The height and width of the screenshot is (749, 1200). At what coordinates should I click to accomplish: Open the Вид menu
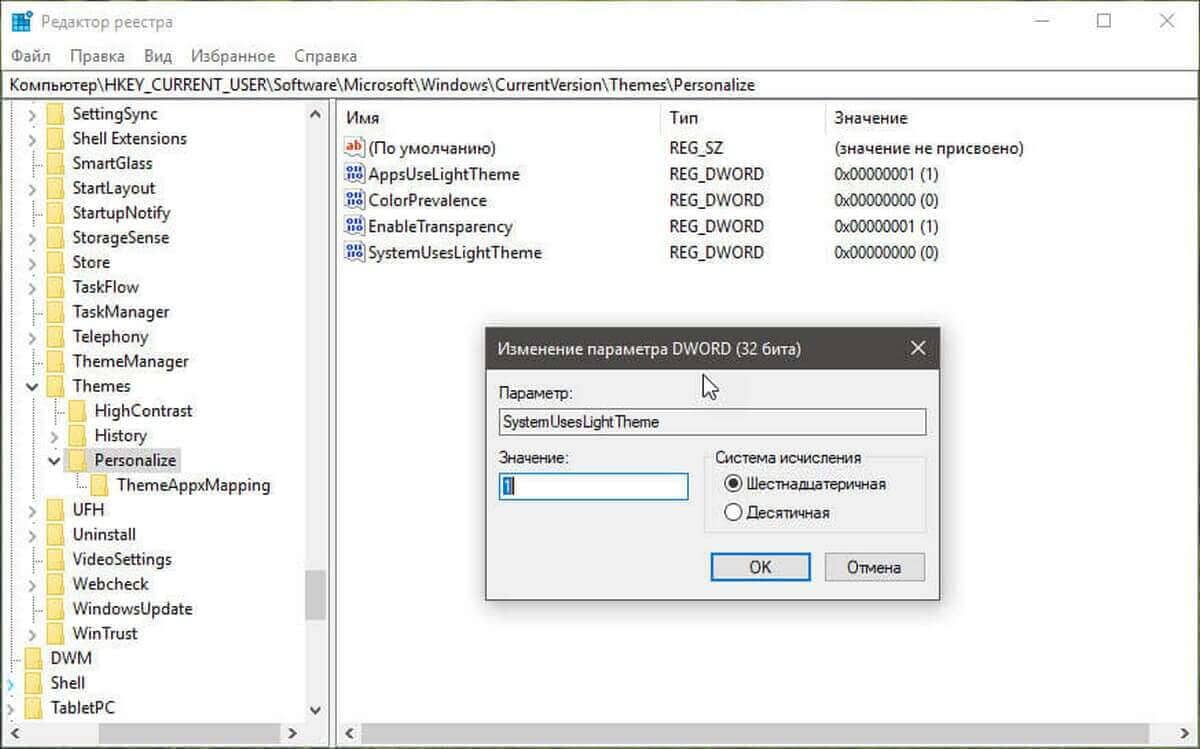(158, 56)
